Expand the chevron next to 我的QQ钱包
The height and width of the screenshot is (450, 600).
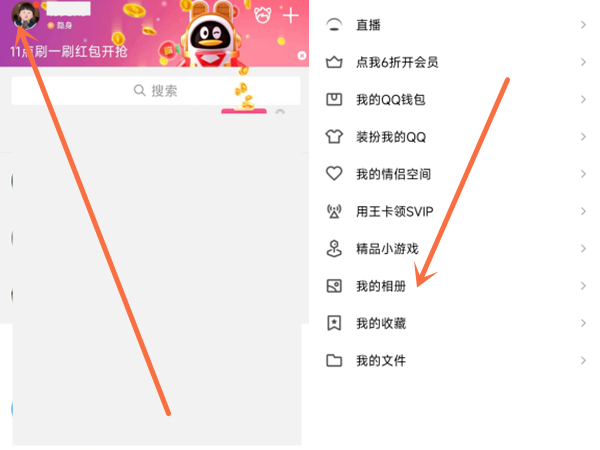click(x=583, y=99)
